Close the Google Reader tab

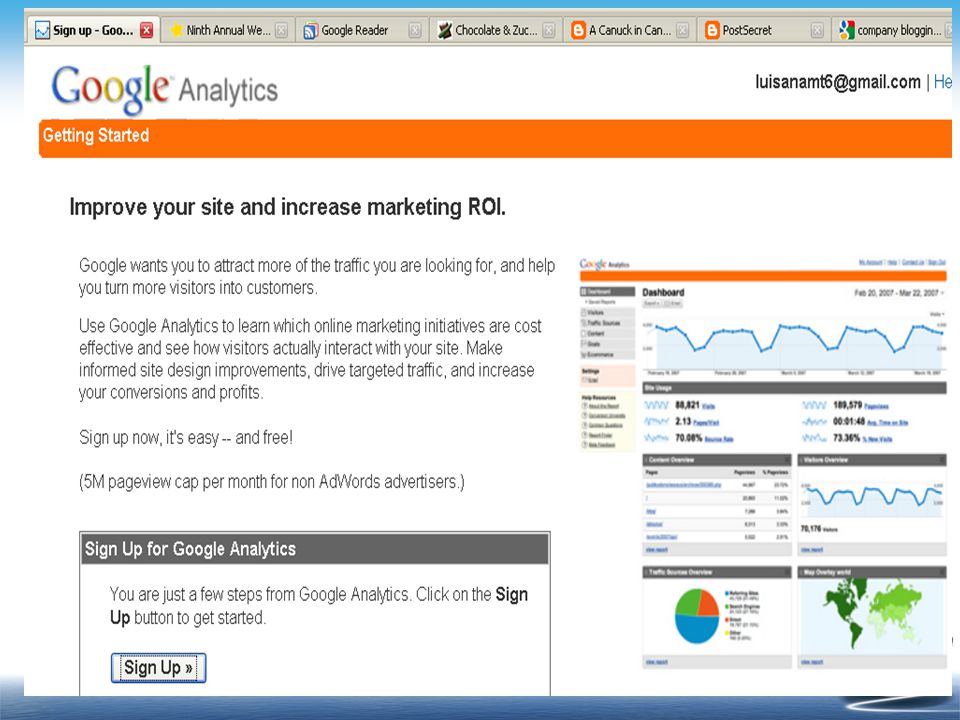pos(414,30)
